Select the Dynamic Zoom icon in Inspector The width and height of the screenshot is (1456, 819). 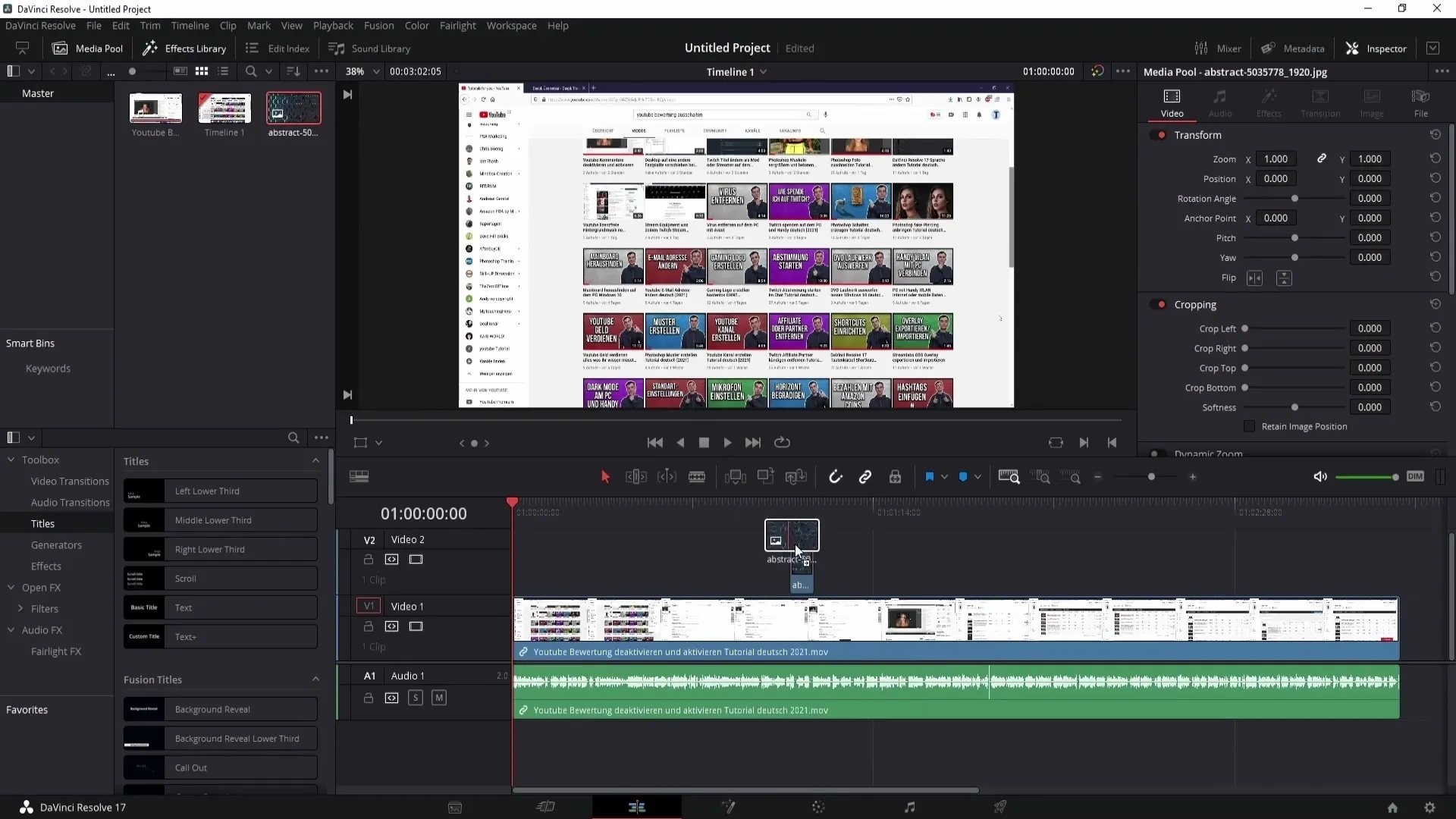(x=1156, y=451)
